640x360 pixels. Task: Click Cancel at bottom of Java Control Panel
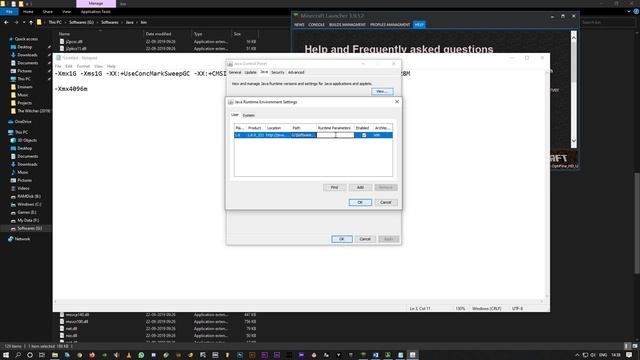[365, 239]
